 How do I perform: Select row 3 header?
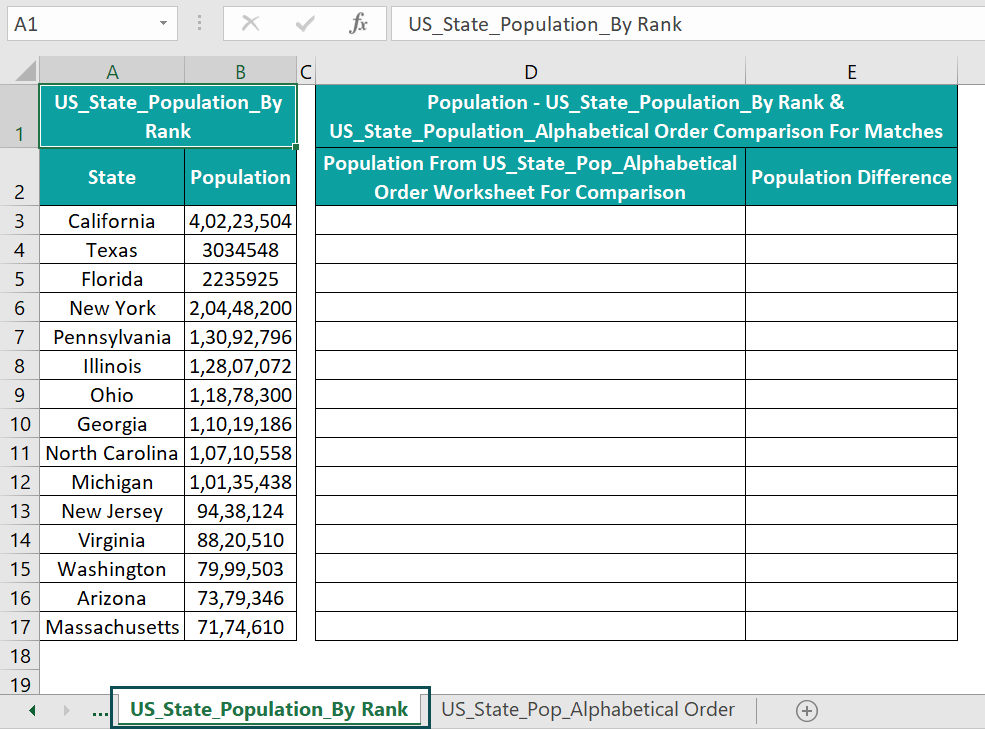19,220
